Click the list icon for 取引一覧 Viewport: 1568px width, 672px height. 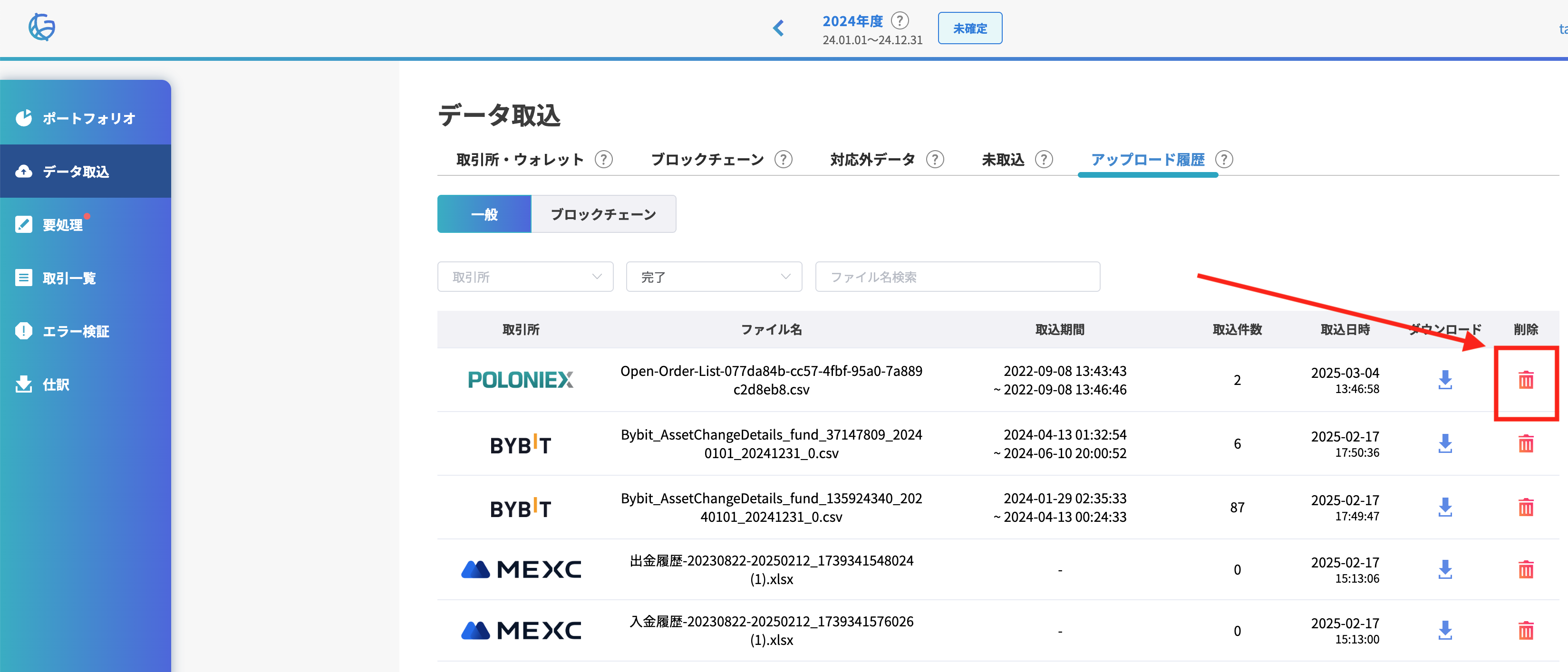tap(24, 278)
